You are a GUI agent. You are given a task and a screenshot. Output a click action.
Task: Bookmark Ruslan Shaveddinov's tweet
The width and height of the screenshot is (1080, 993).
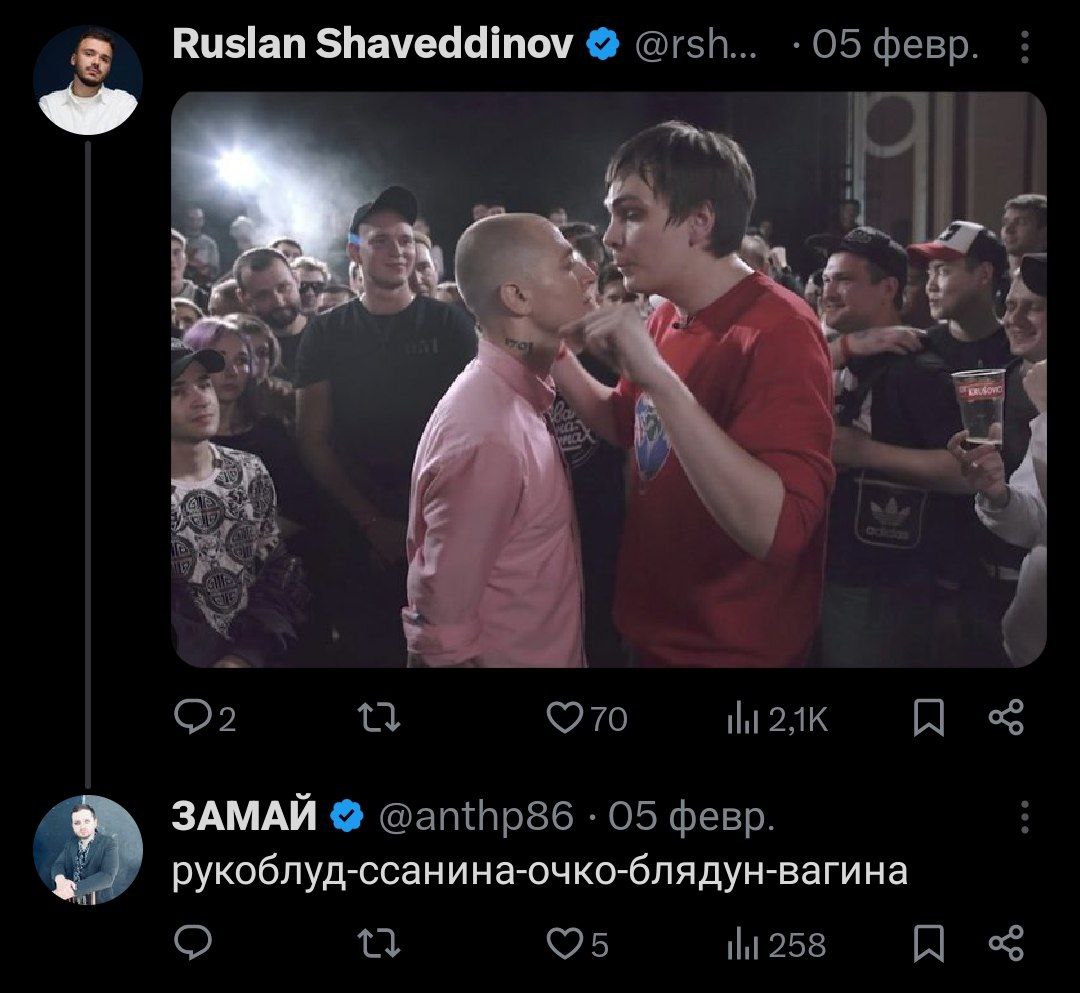(928, 718)
